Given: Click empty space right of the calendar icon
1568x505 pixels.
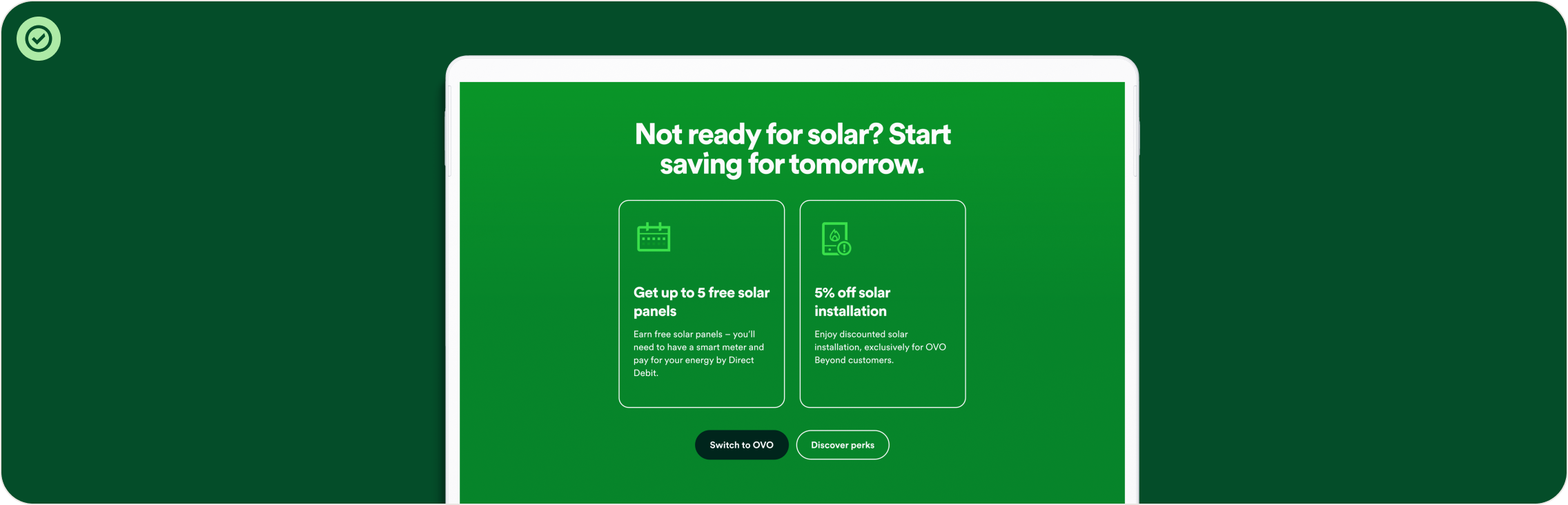Looking at the screenshot, I should (x=732, y=238).
